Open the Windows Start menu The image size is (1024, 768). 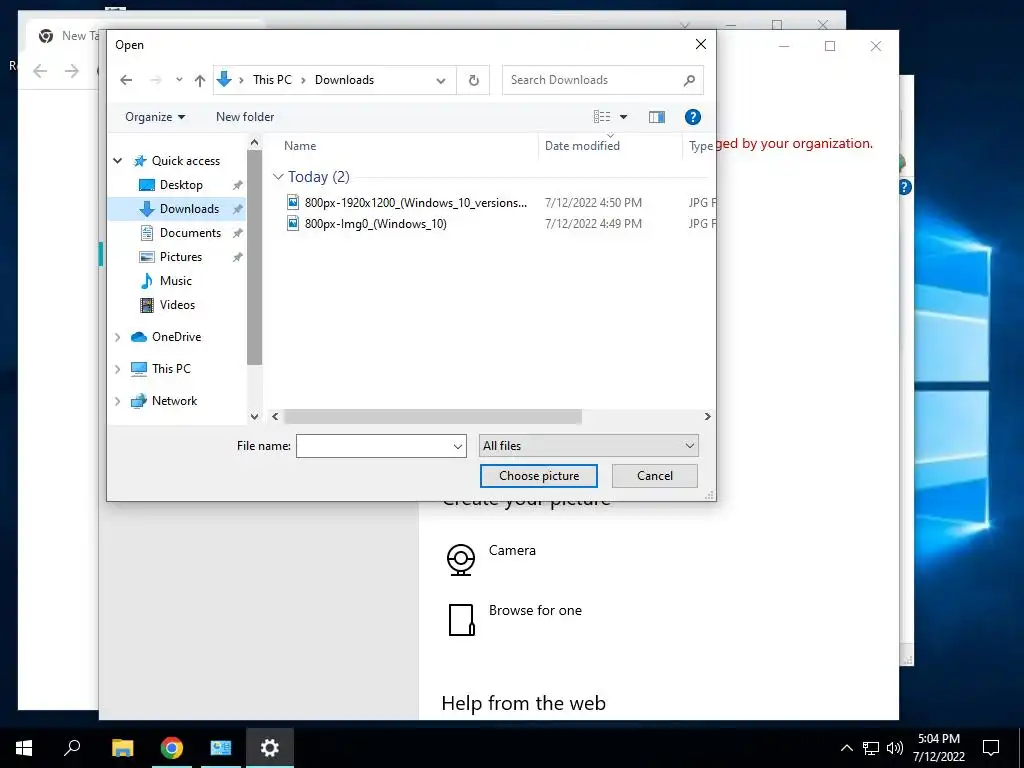point(24,748)
